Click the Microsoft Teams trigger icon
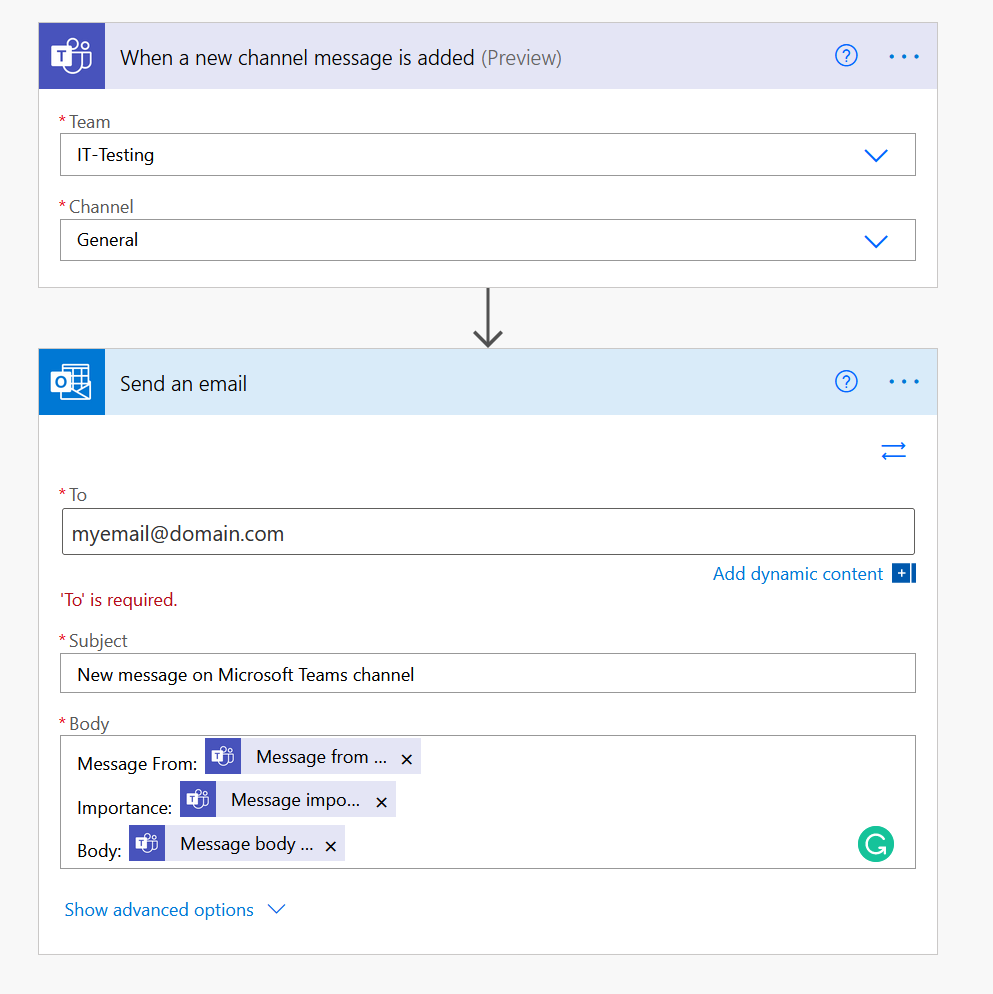This screenshot has height=994, width=993. [x=72, y=56]
